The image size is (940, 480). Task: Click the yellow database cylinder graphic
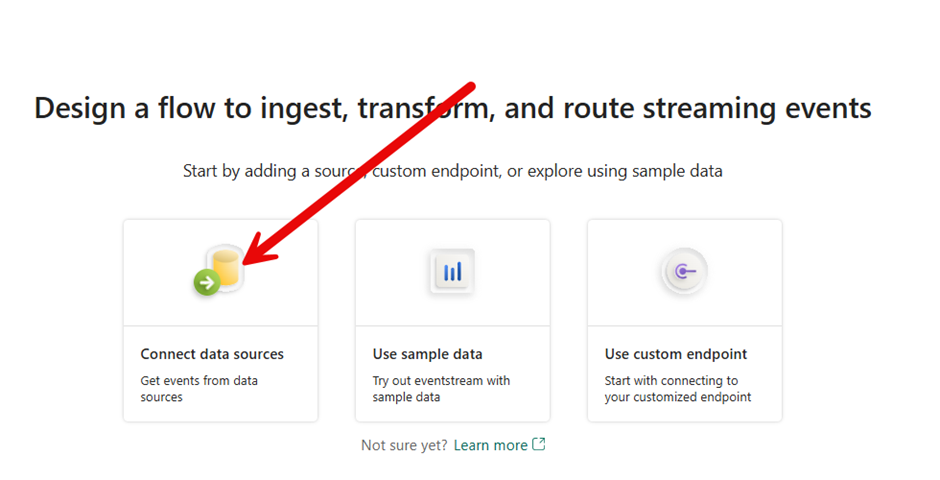pos(228,267)
